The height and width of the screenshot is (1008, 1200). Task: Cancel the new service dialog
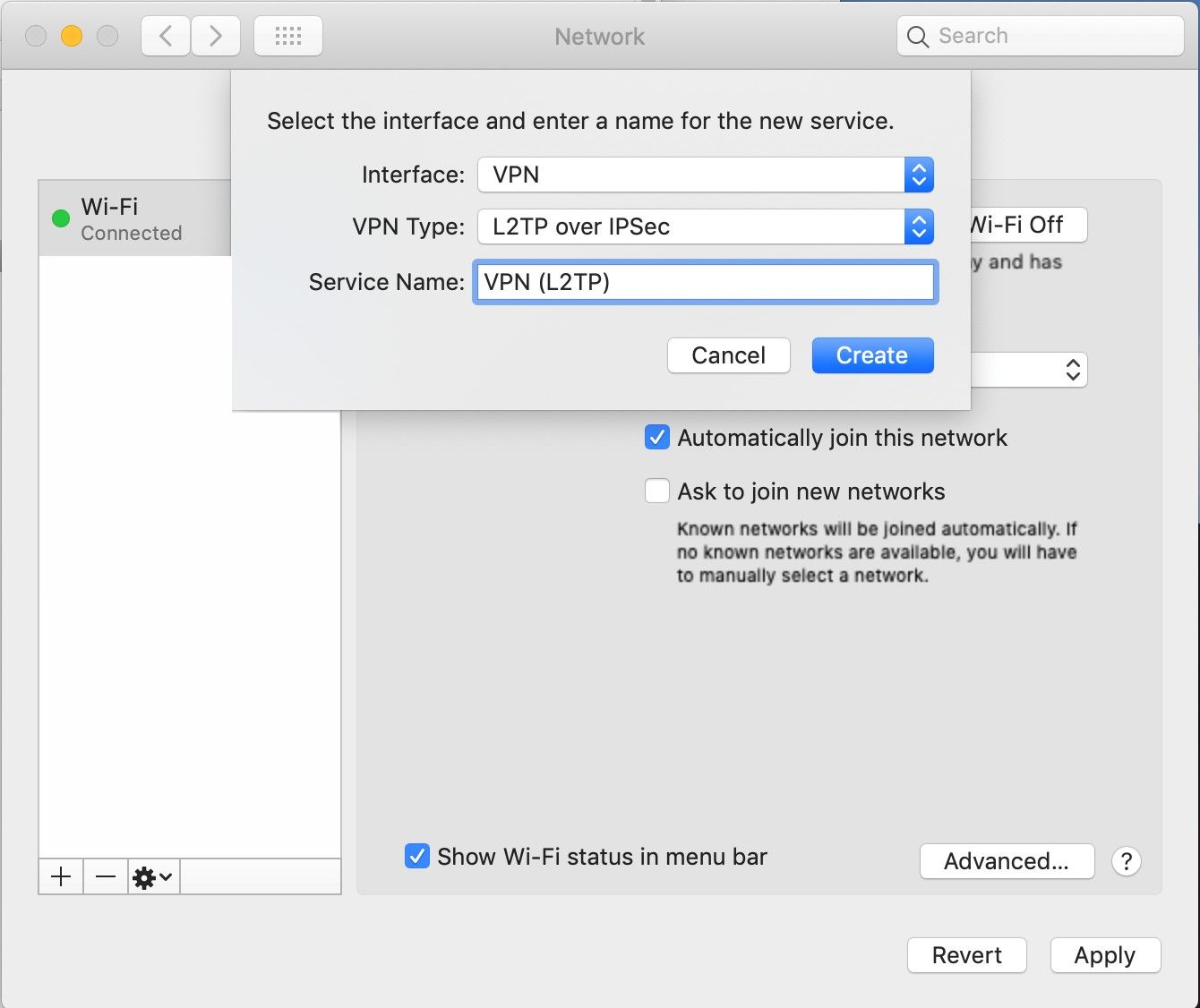[x=728, y=355]
